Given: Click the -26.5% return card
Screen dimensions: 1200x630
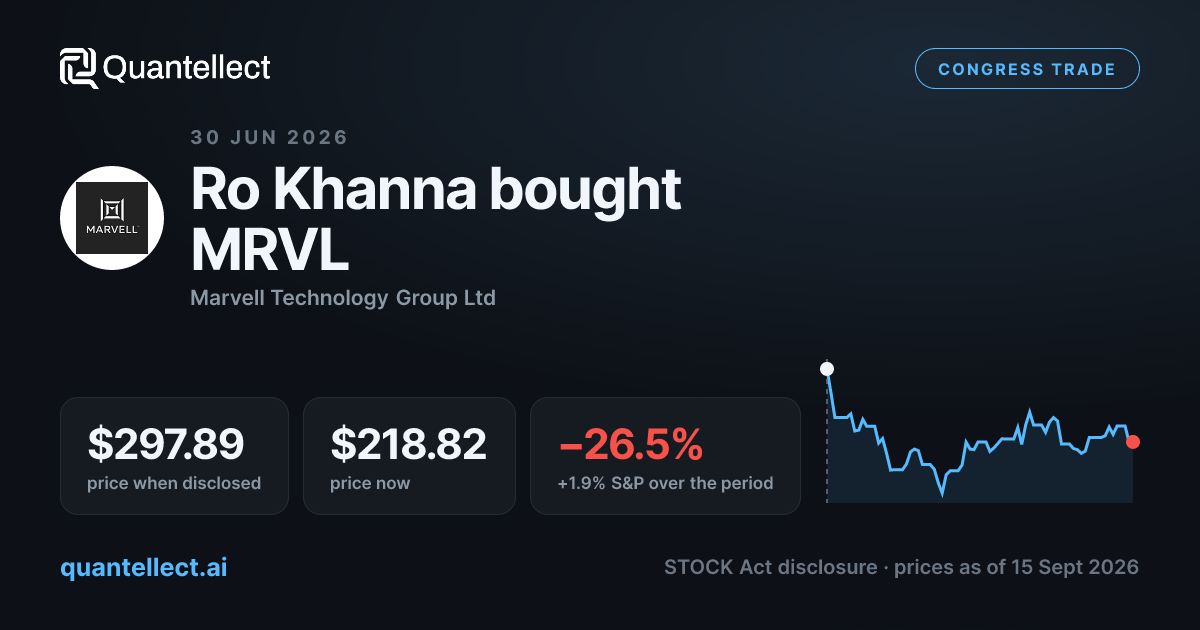Looking at the screenshot, I should coord(665,456).
